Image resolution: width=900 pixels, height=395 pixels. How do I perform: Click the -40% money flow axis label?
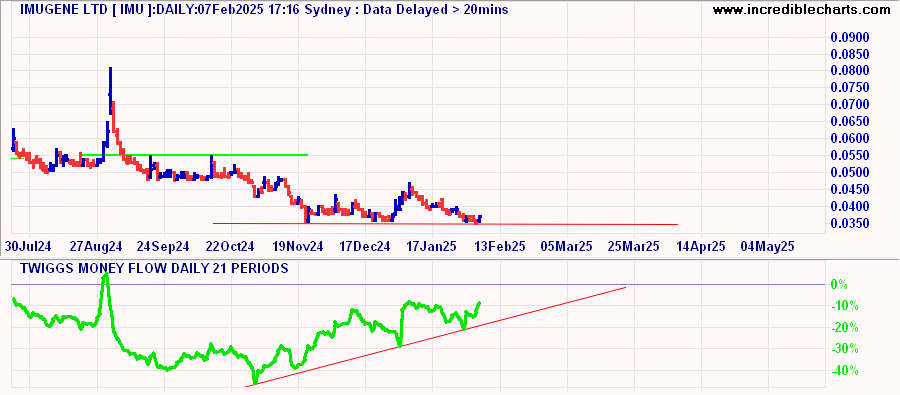coord(844,371)
